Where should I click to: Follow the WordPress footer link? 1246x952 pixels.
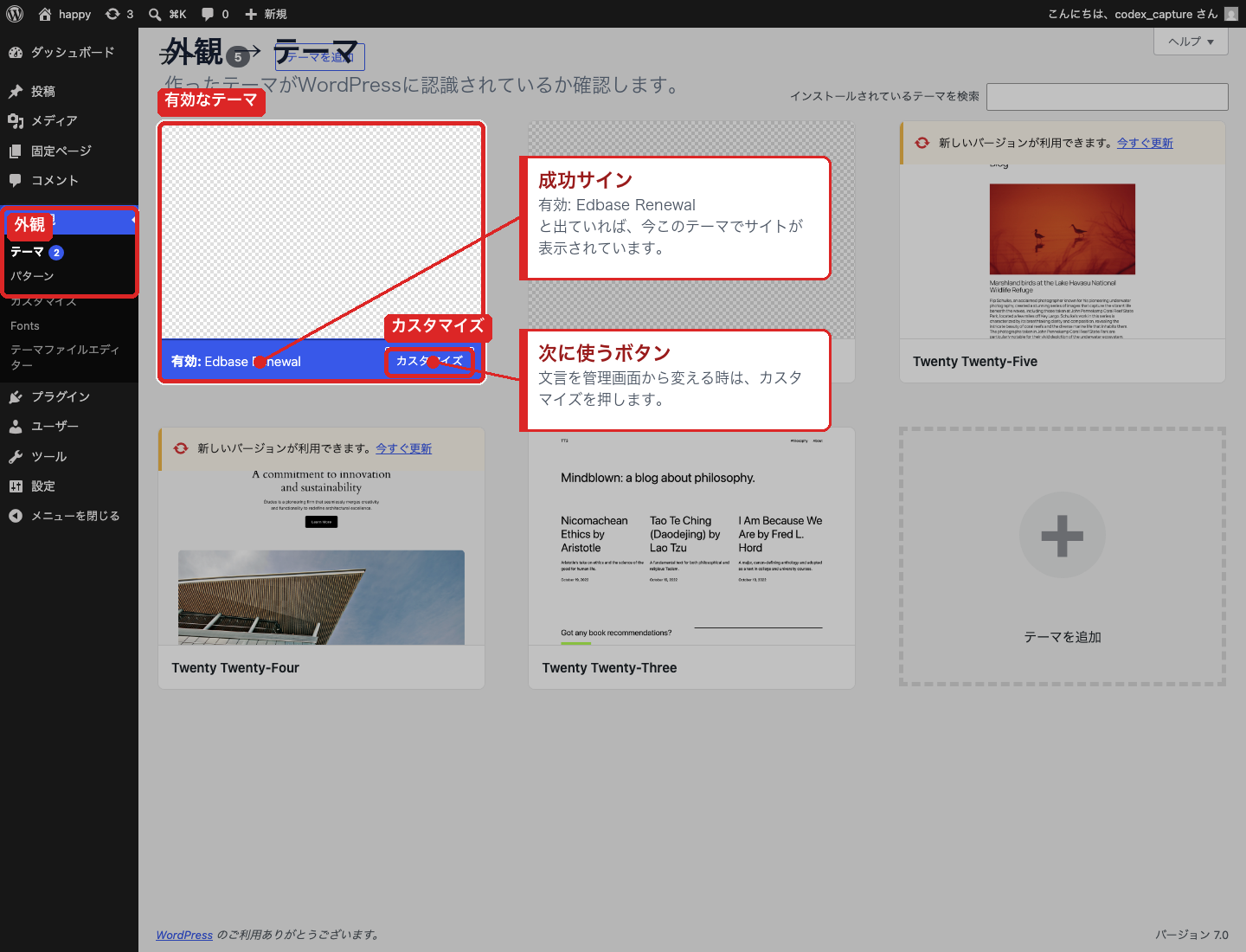(x=184, y=935)
